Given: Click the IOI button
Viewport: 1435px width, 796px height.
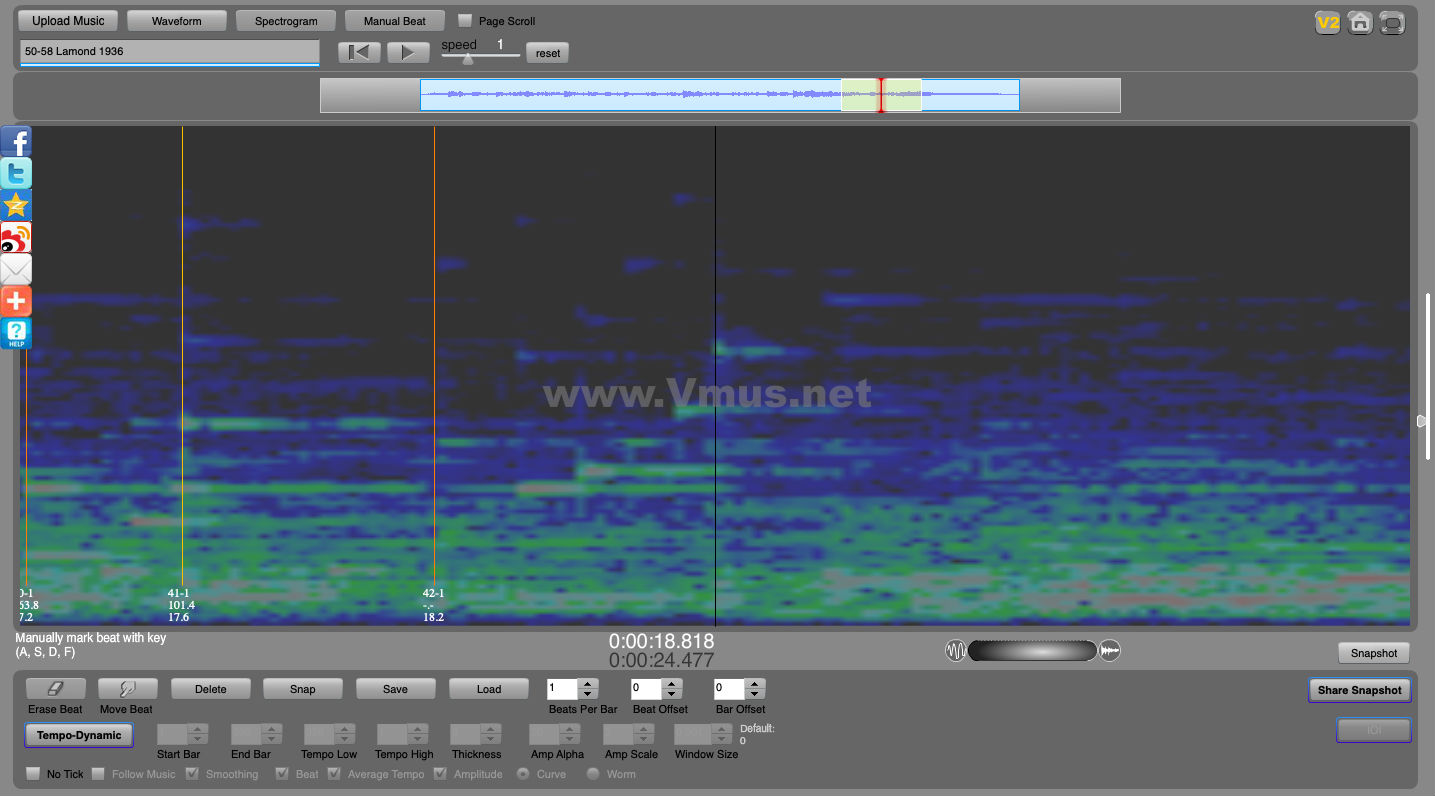Looking at the screenshot, I should tap(1374, 731).
